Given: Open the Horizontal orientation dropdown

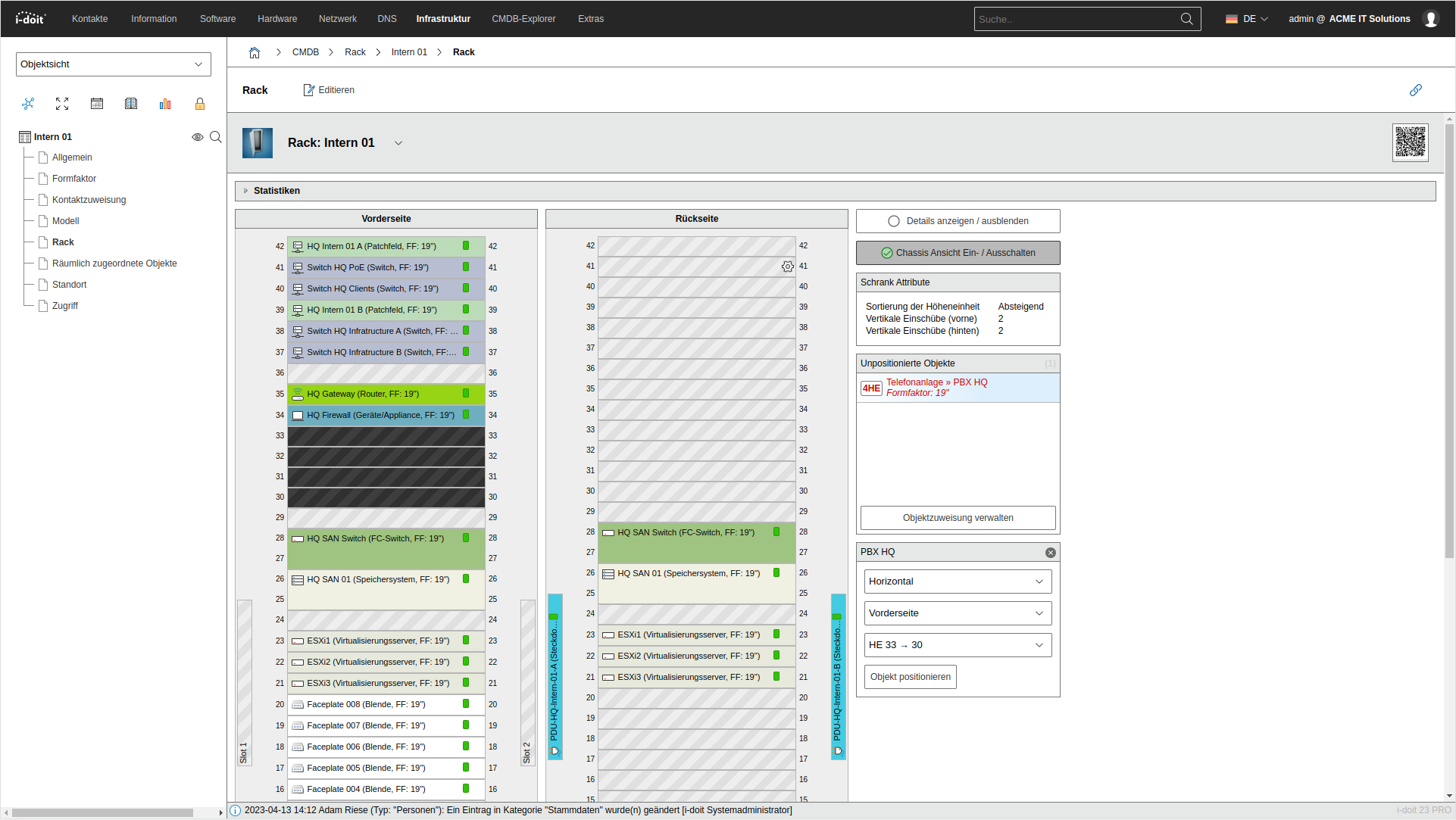Looking at the screenshot, I should pyautogui.click(x=958, y=581).
